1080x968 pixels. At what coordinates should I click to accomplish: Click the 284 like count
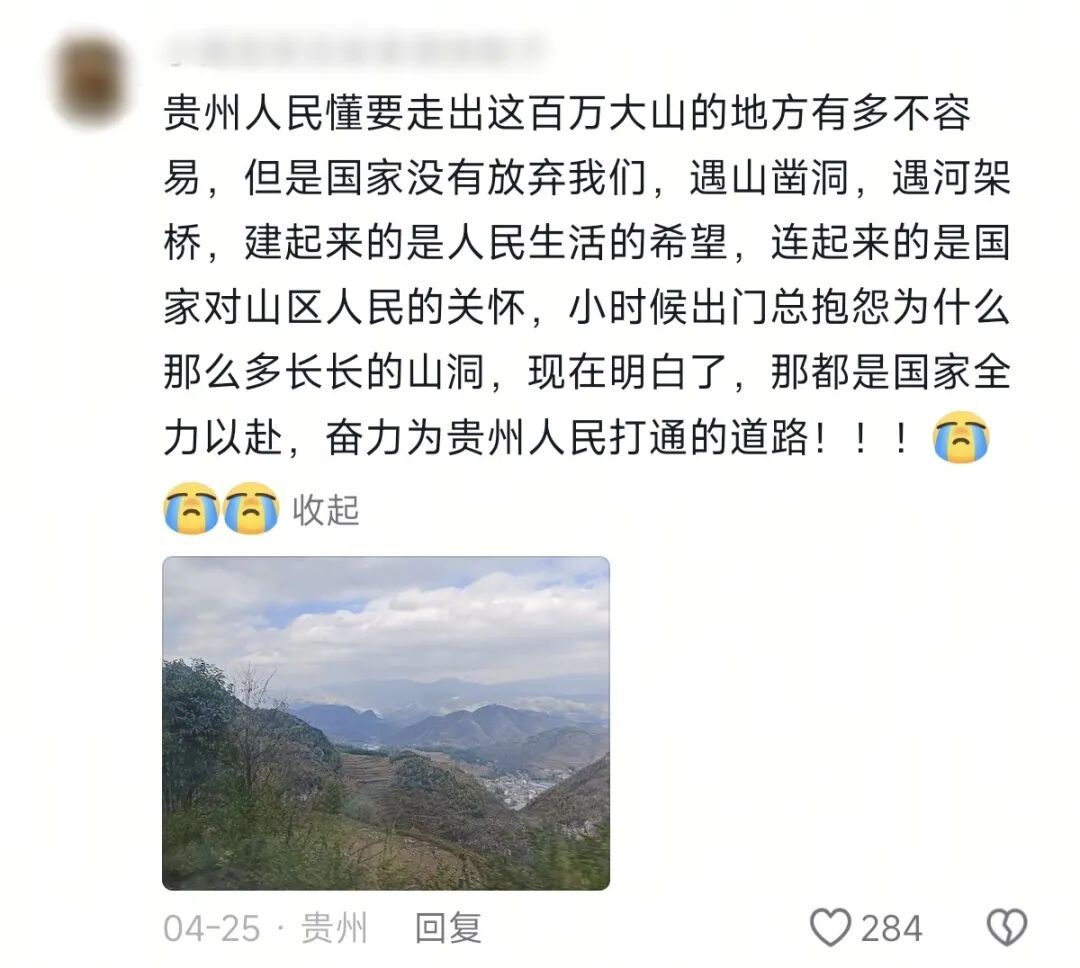click(891, 928)
